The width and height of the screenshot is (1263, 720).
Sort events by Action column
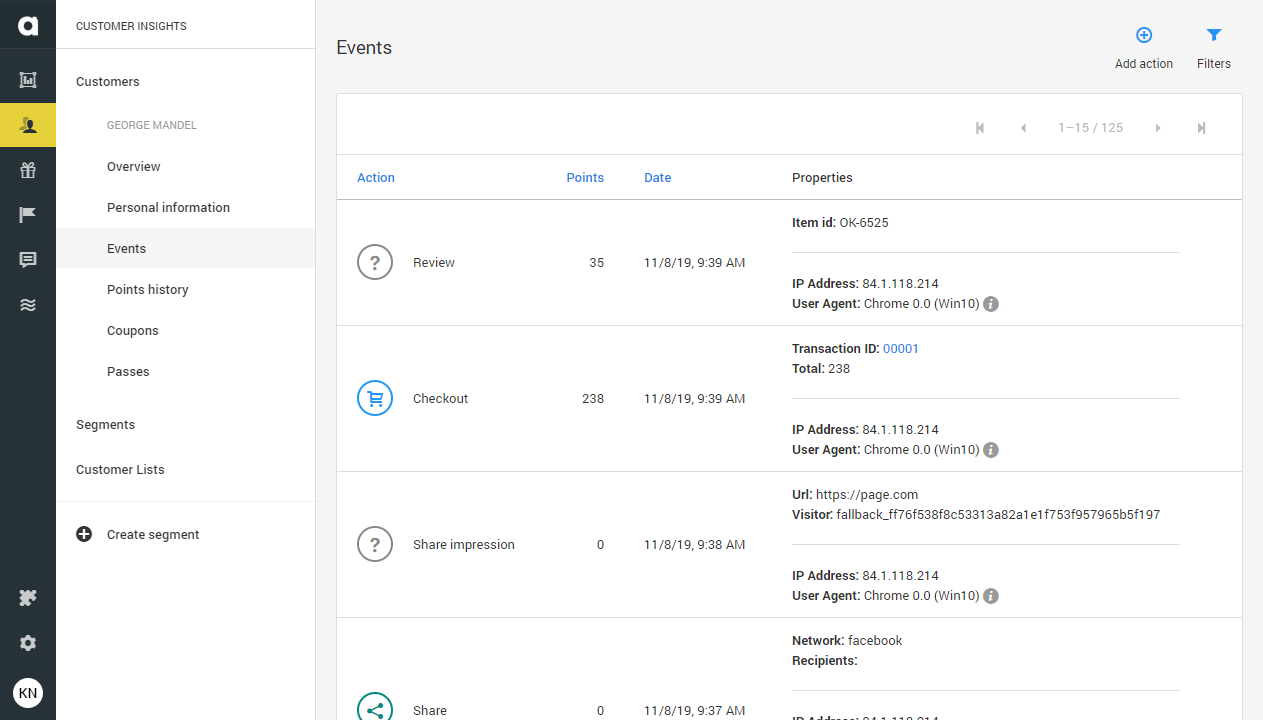click(x=376, y=178)
